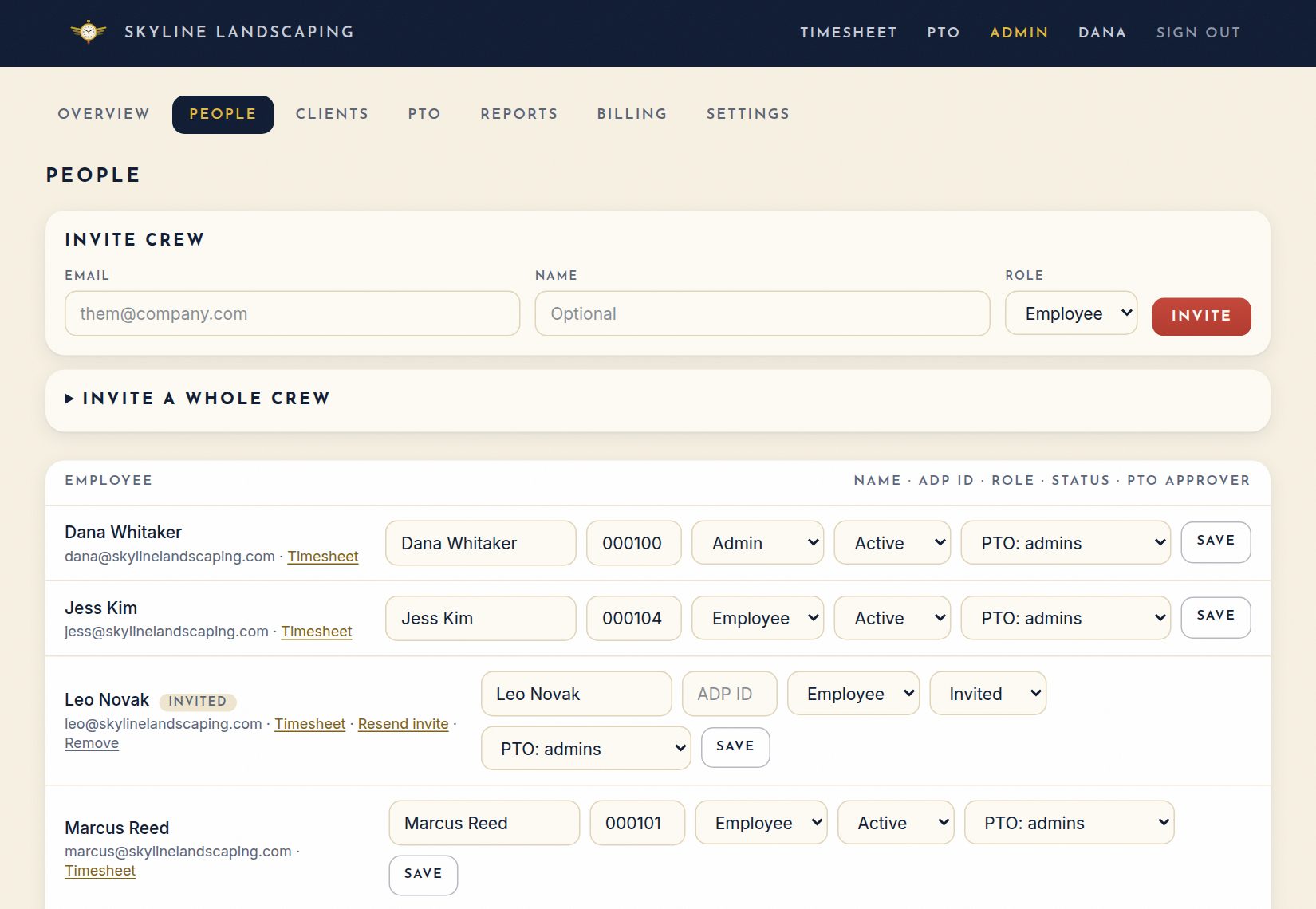Open Leo Novak's PTO: admins dropdown
Viewport: 1316px width, 909px height.
coord(586,748)
